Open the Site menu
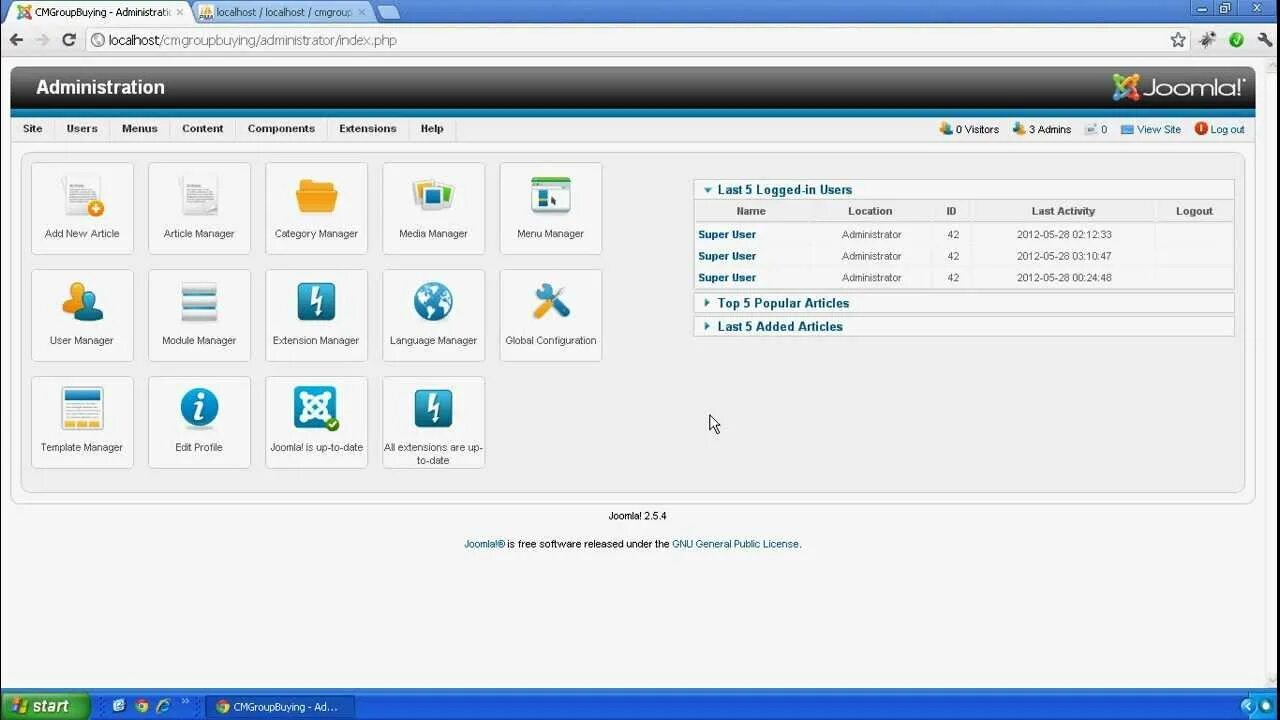Viewport: 1280px width, 720px height. pyautogui.click(x=33, y=129)
